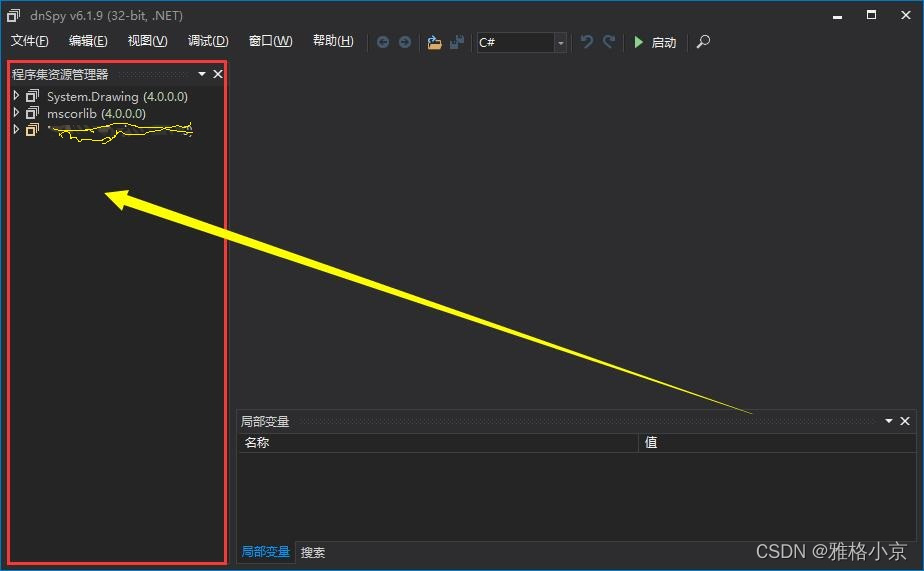Viewport: 924px width, 571px height.
Task: Close the 程序集资源管理器 panel
Action: pos(217,74)
